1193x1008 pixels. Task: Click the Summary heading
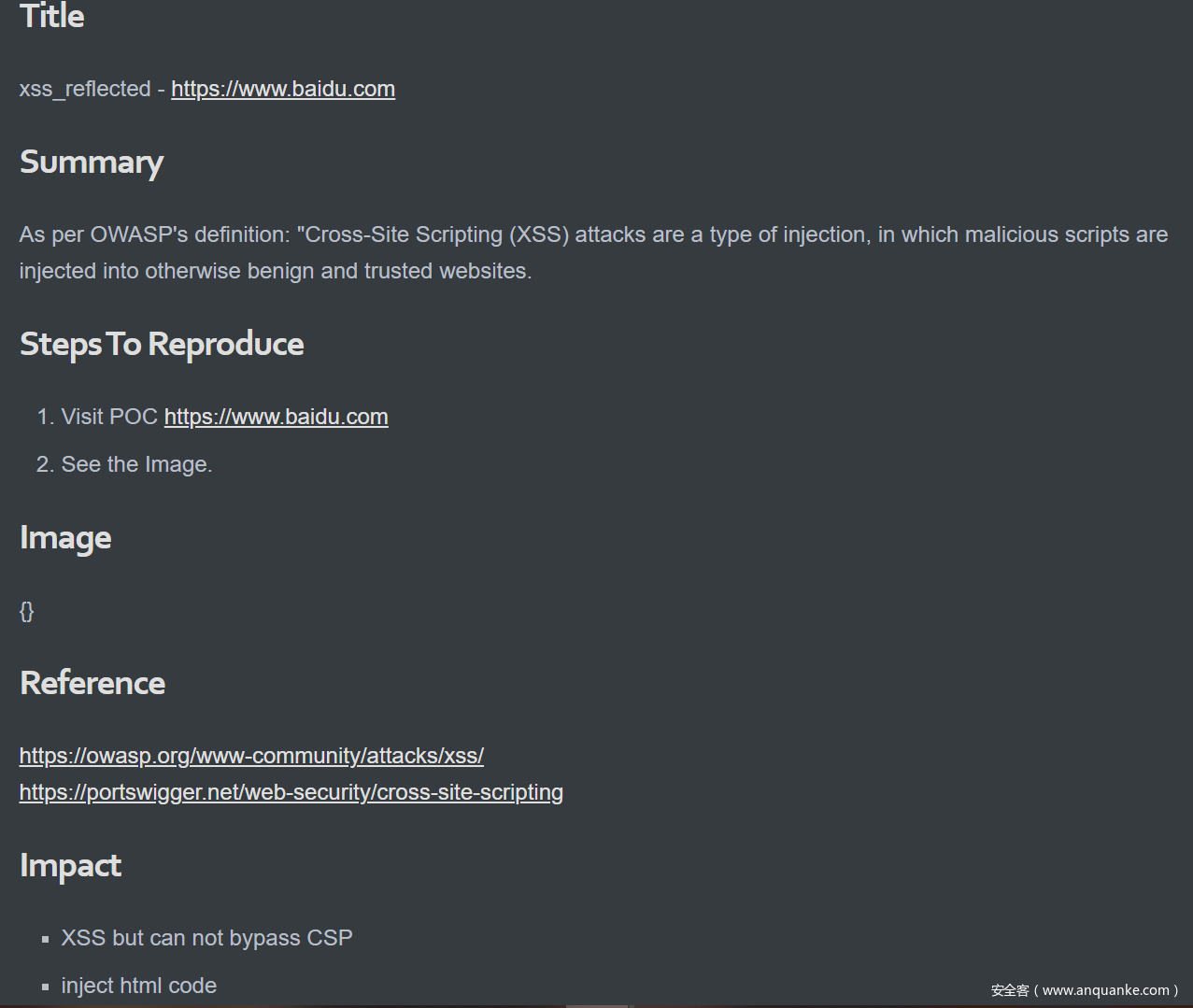click(92, 163)
